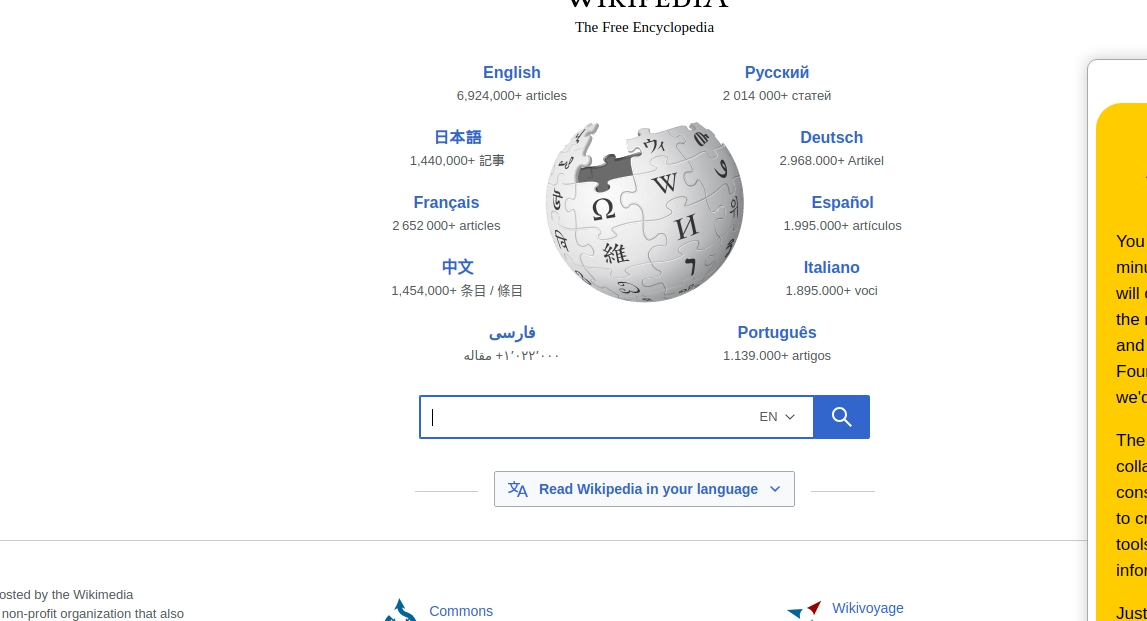Click the Wikipedia puzzle globe logo

click(x=644, y=212)
